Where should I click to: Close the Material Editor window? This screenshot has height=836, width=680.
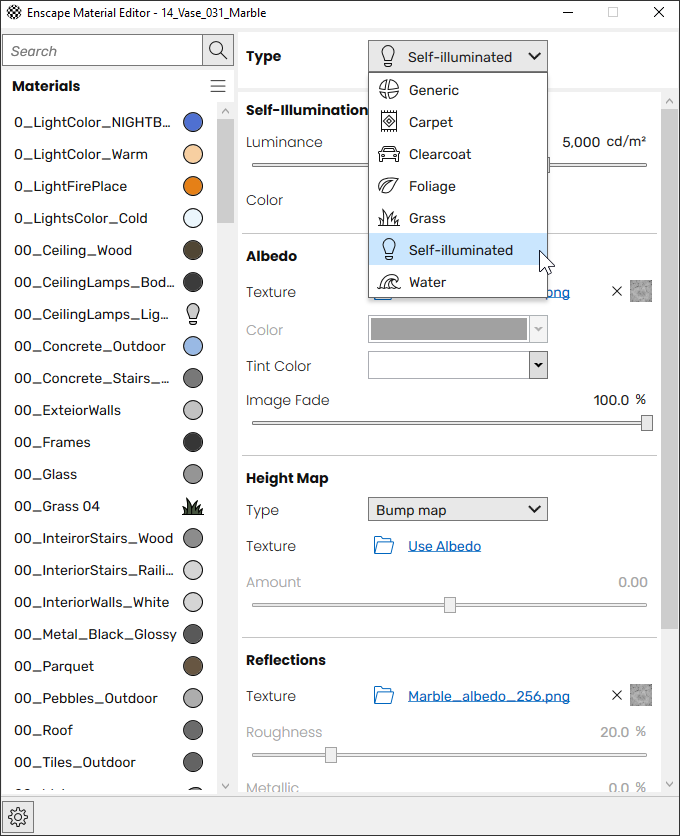659,12
